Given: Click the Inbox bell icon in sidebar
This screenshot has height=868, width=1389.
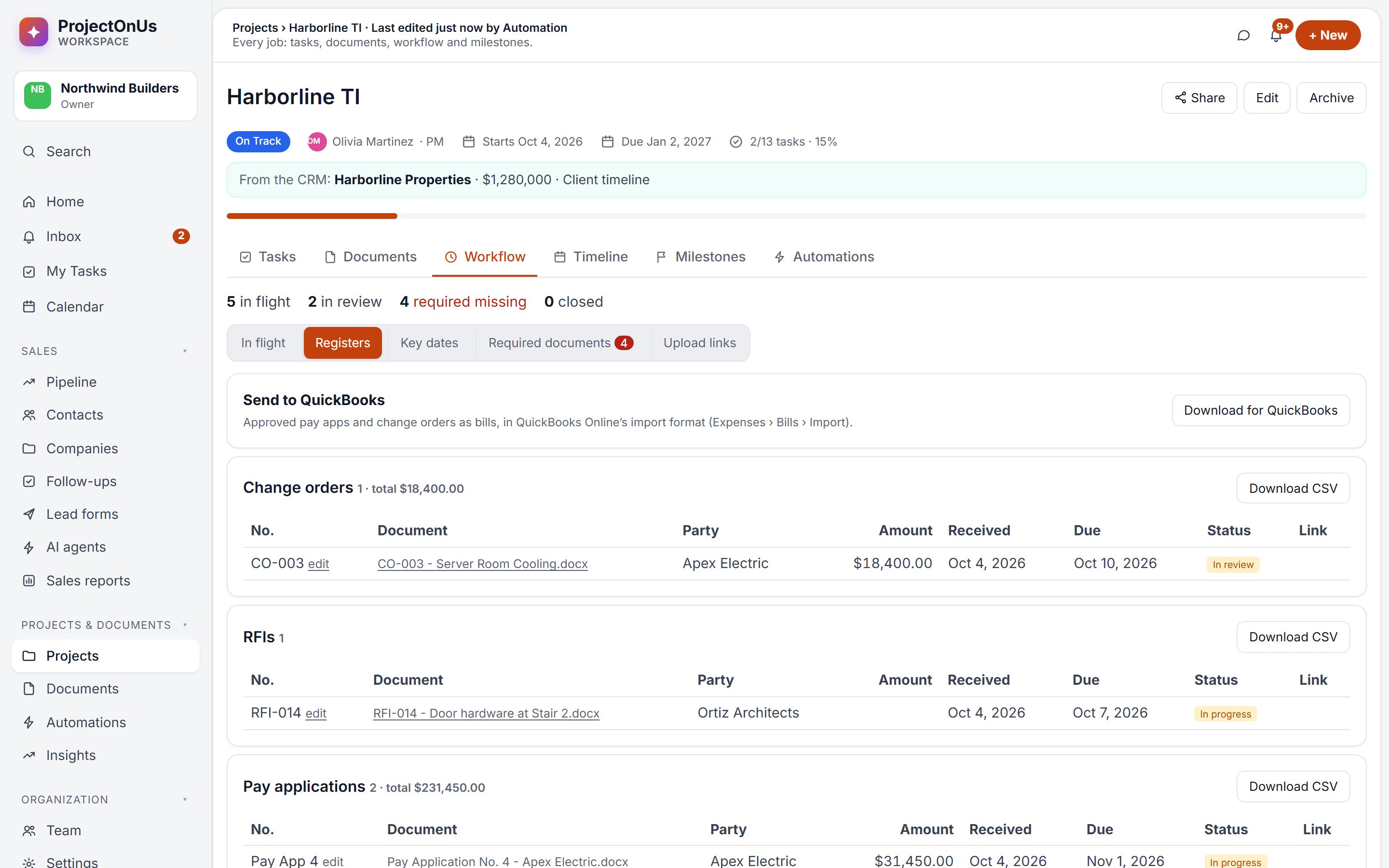Looking at the screenshot, I should tap(29, 236).
